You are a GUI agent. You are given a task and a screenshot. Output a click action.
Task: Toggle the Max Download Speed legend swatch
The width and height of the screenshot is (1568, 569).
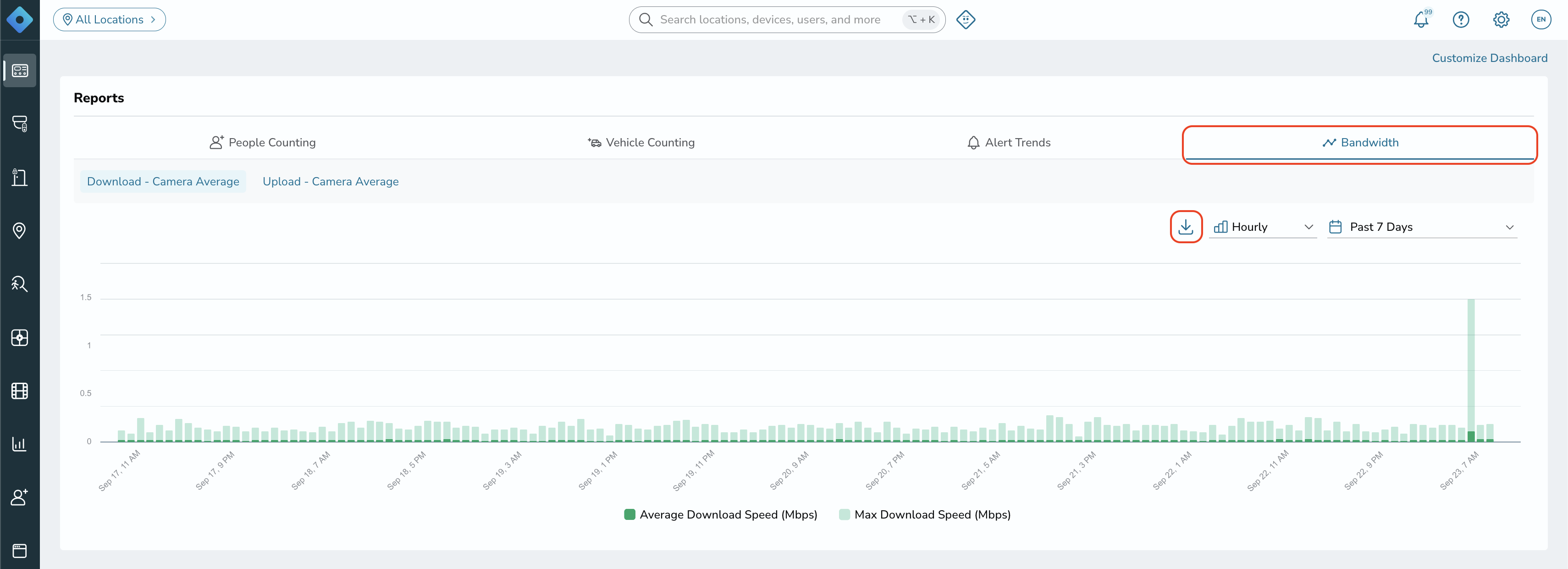(844, 514)
